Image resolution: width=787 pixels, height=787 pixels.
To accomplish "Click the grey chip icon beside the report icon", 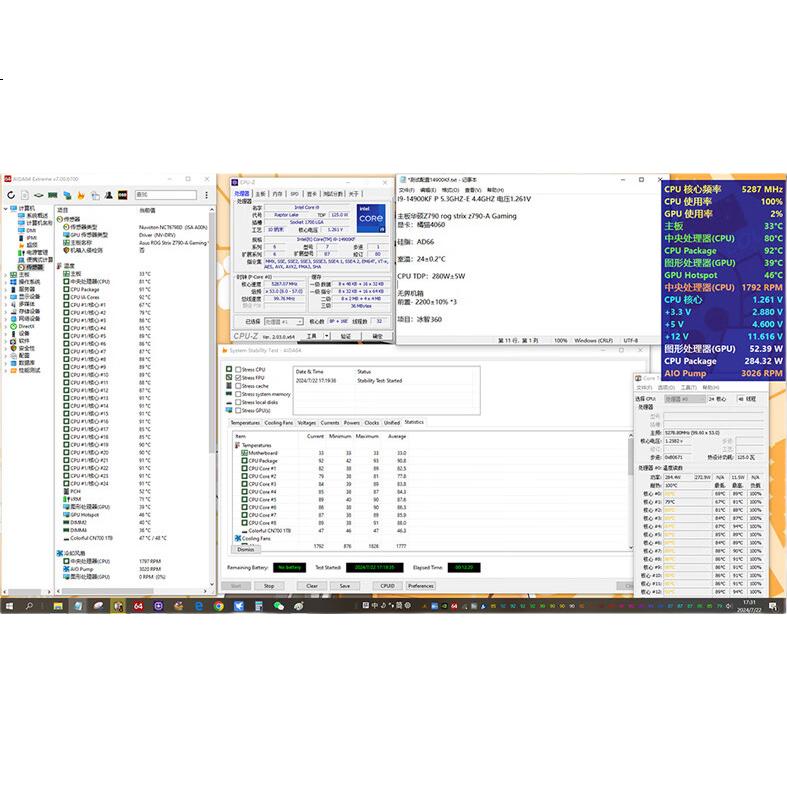I will coord(39,195).
